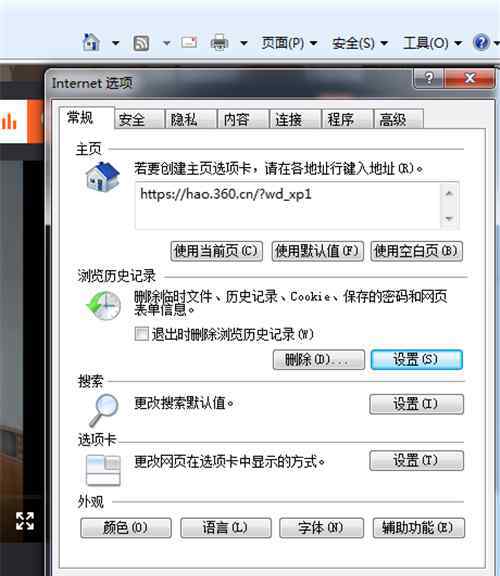The width and height of the screenshot is (500, 576).
Task: Click the homepage URL text box
Action: (x=288, y=206)
